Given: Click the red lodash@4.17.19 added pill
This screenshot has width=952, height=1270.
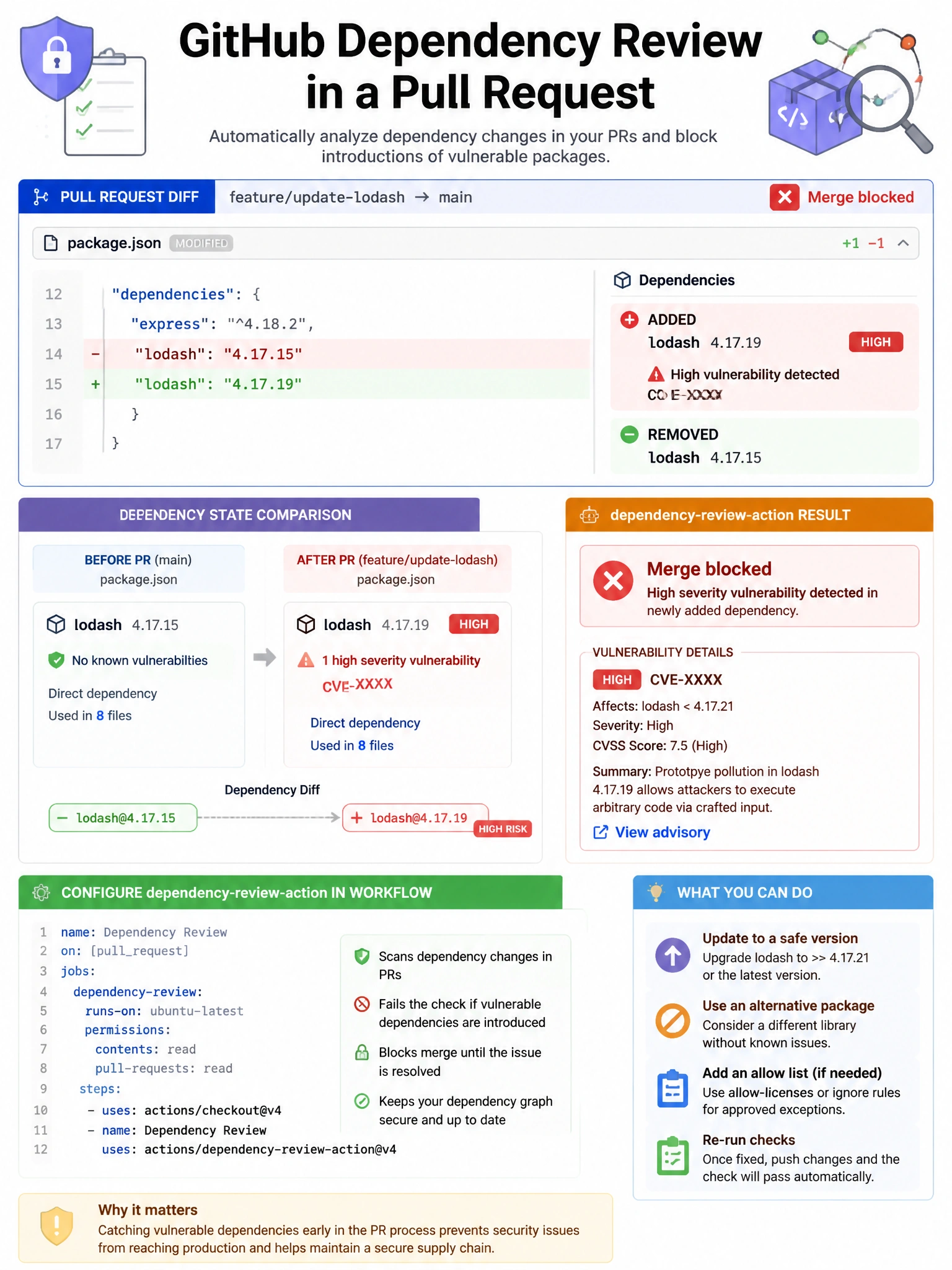Looking at the screenshot, I should [415, 818].
